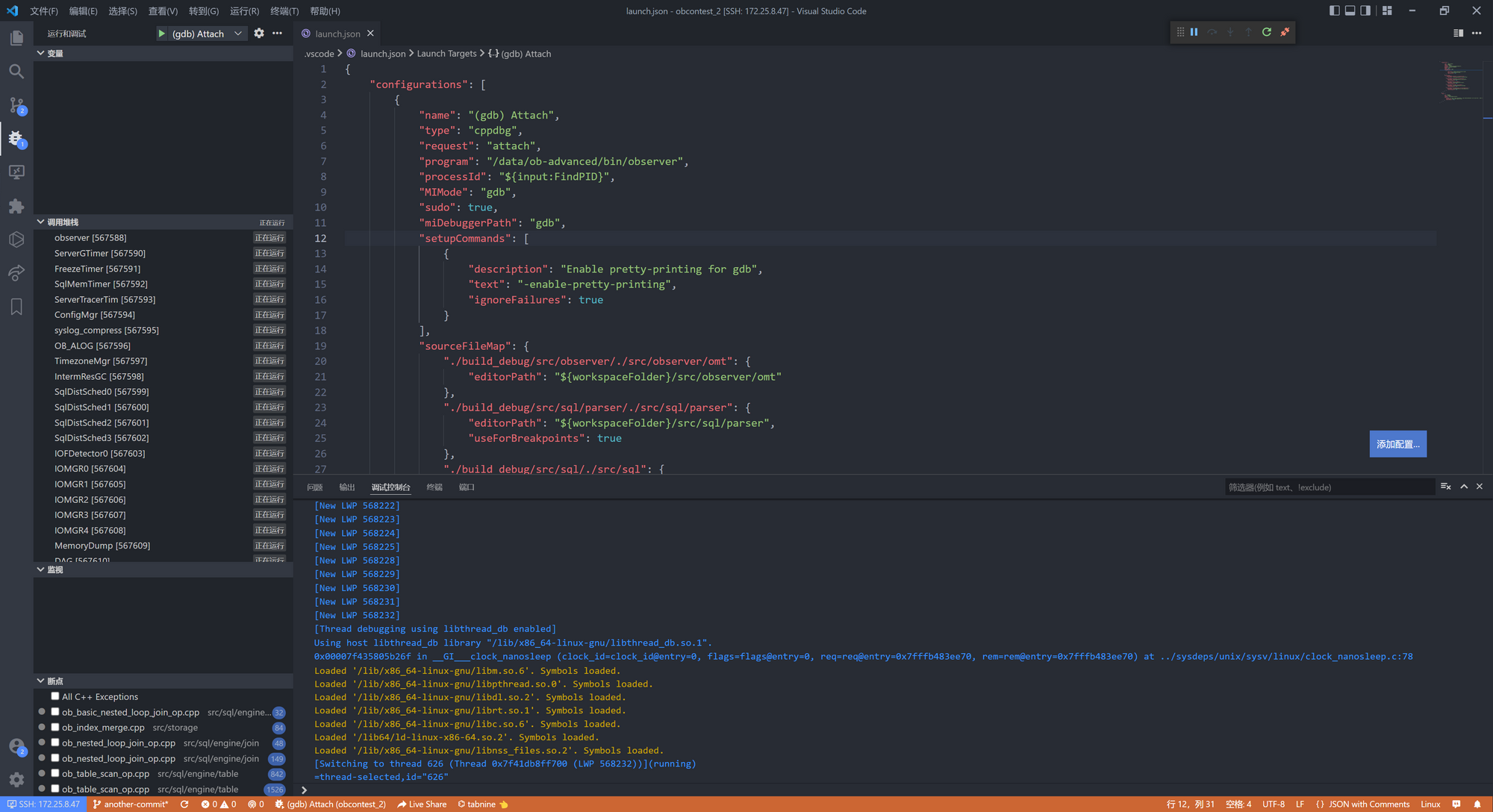Image resolution: width=1493 pixels, height=812 pixels.
Task: Start debugging with green play icon
Action: (x=161, y=34)
